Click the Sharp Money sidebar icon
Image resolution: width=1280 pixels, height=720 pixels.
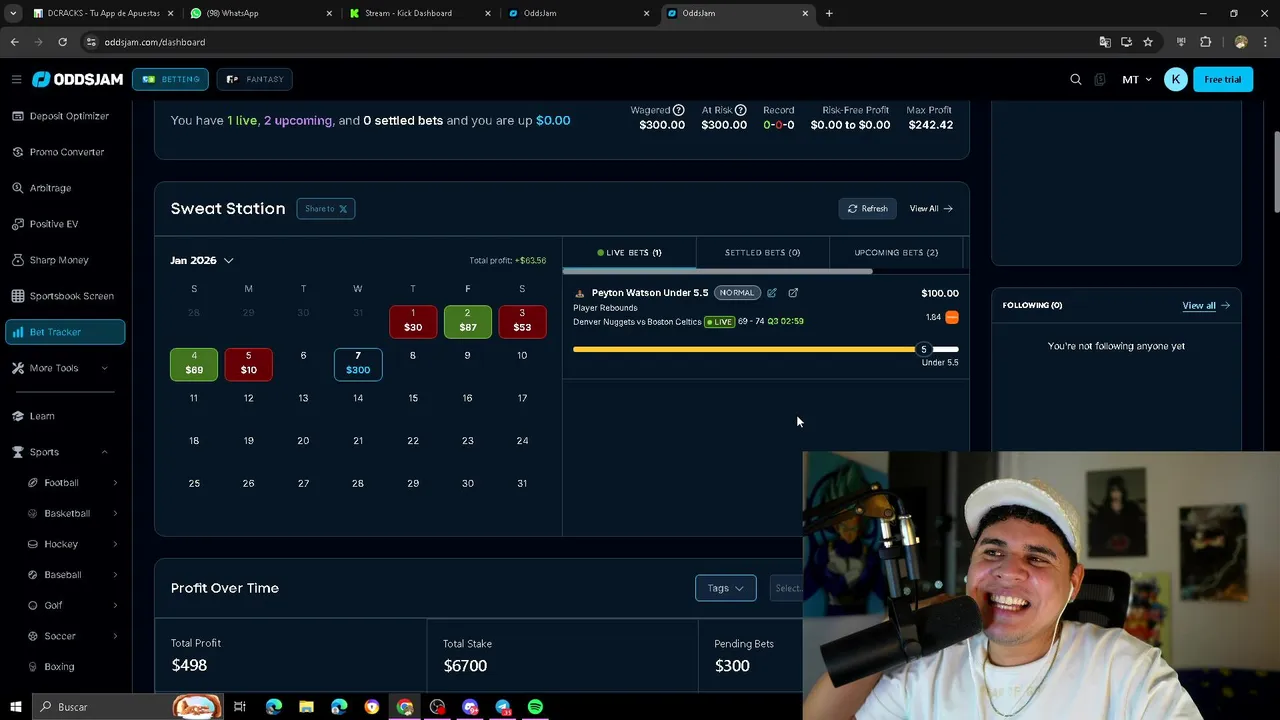[x=18, y=260]
